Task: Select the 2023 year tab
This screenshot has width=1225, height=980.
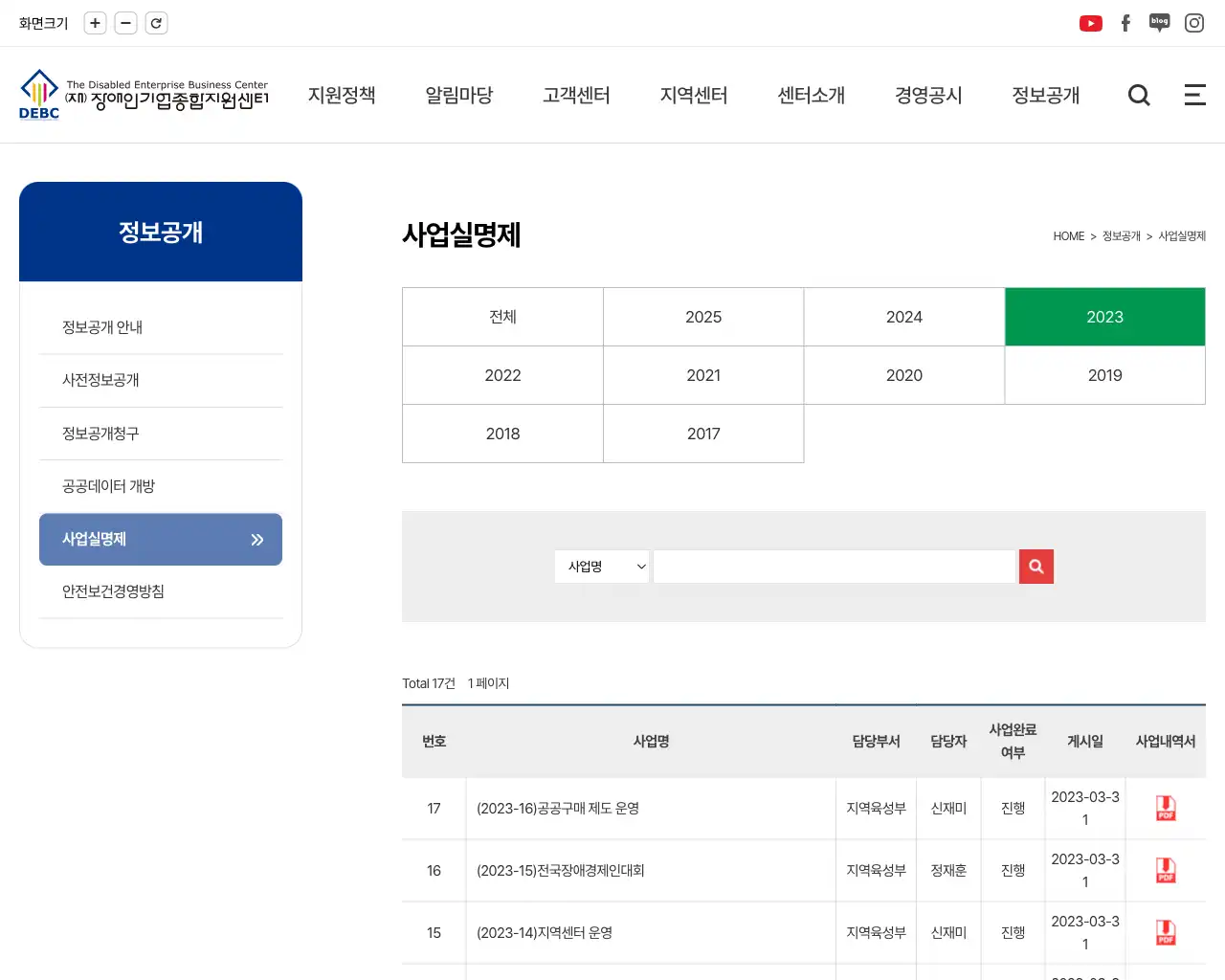Action: 1105,317
